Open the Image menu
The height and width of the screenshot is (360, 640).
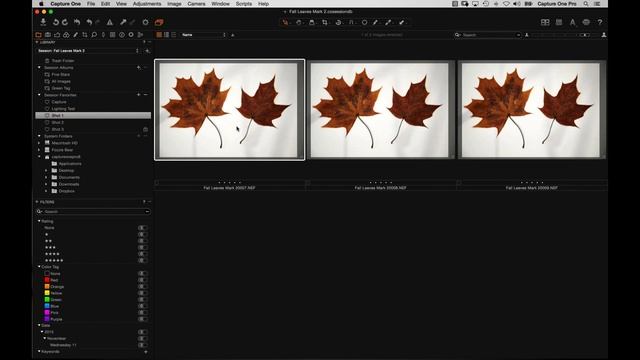(174, 4)
